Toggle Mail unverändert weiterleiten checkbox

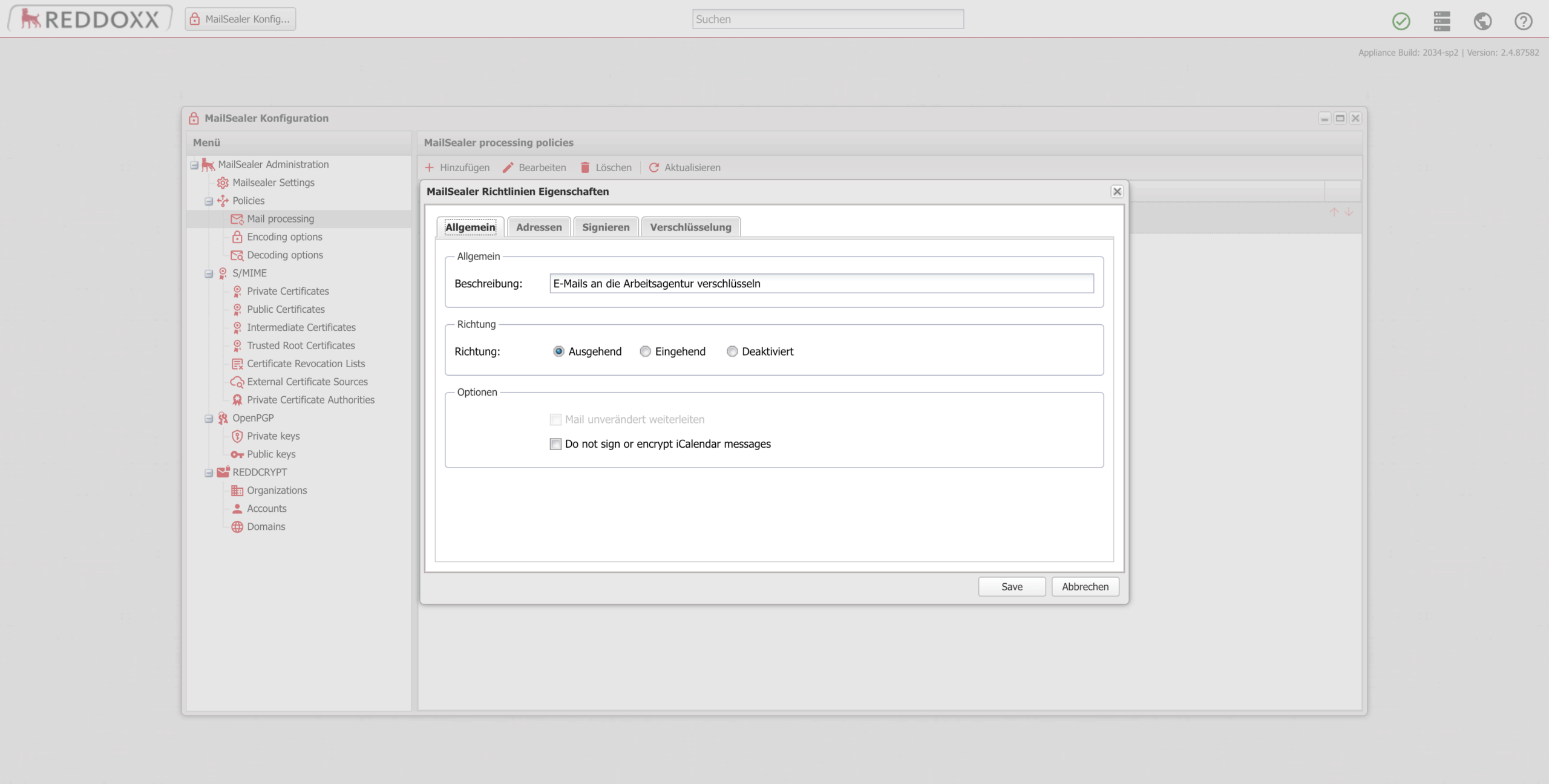555,419
